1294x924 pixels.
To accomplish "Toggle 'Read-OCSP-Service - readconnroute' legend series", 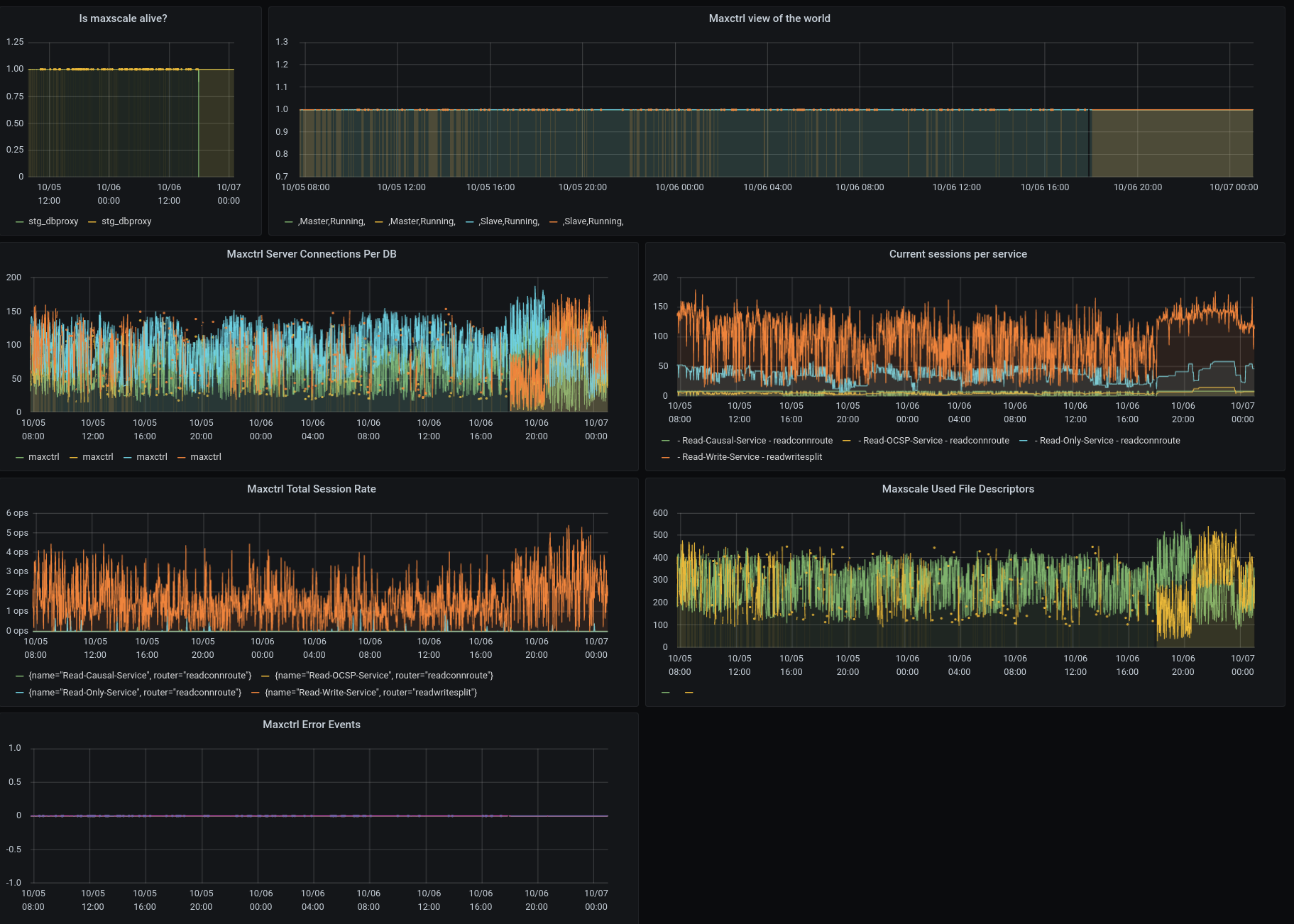I will click(x=936, y=441).
